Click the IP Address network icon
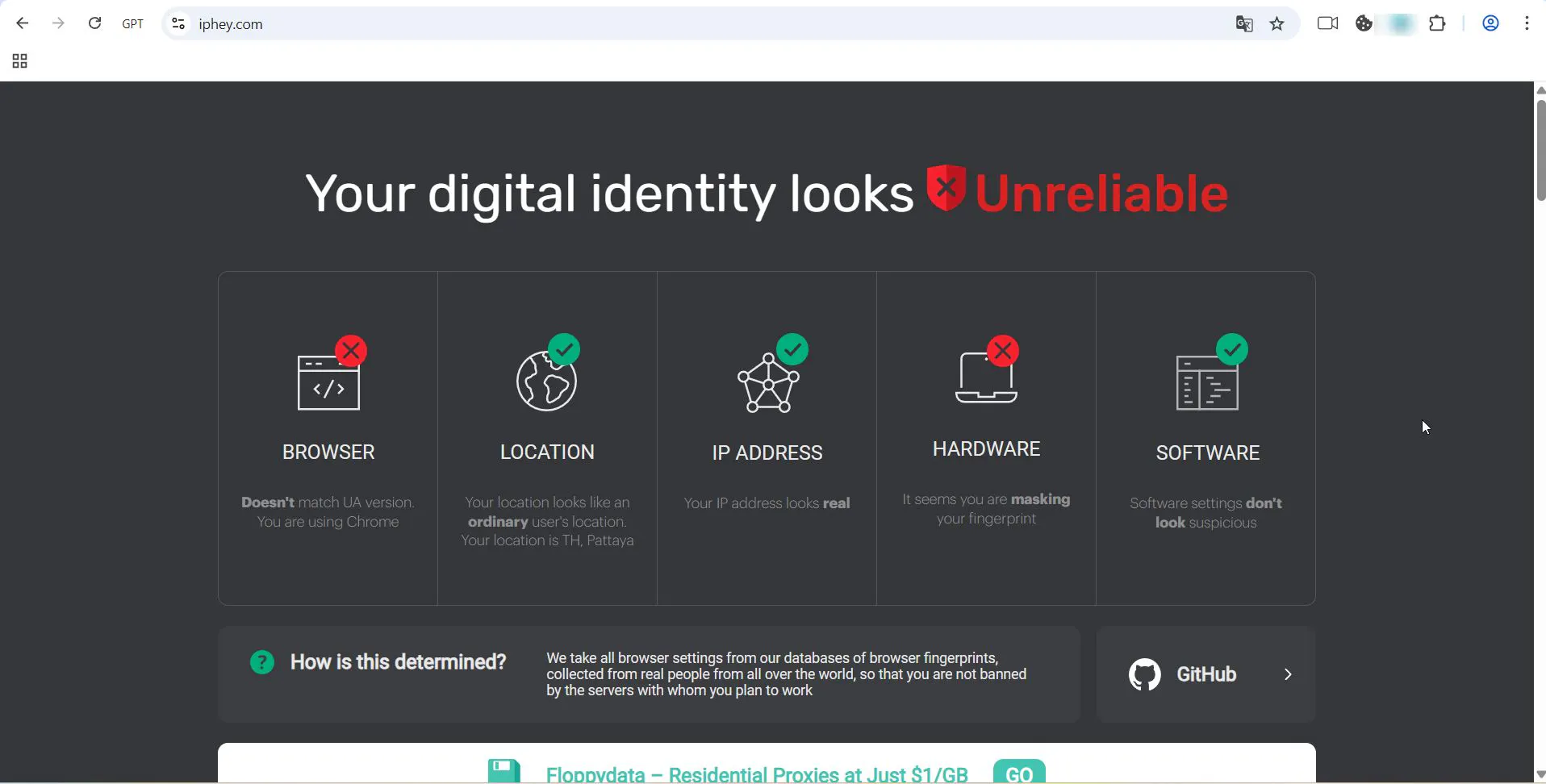1546x784 pixels. (768, 383)
